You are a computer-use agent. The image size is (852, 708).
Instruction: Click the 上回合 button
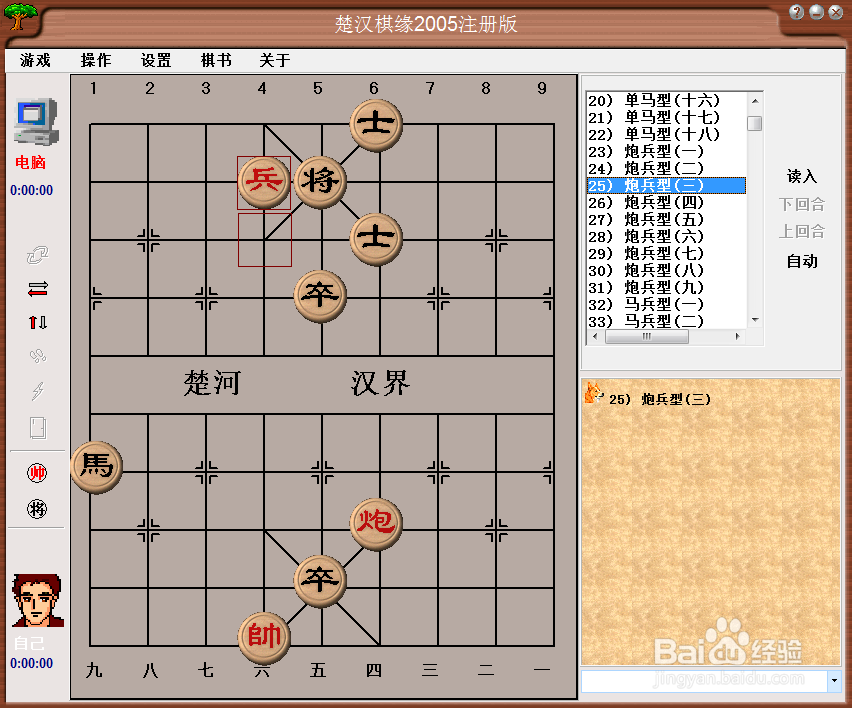(x=801, y=231)
